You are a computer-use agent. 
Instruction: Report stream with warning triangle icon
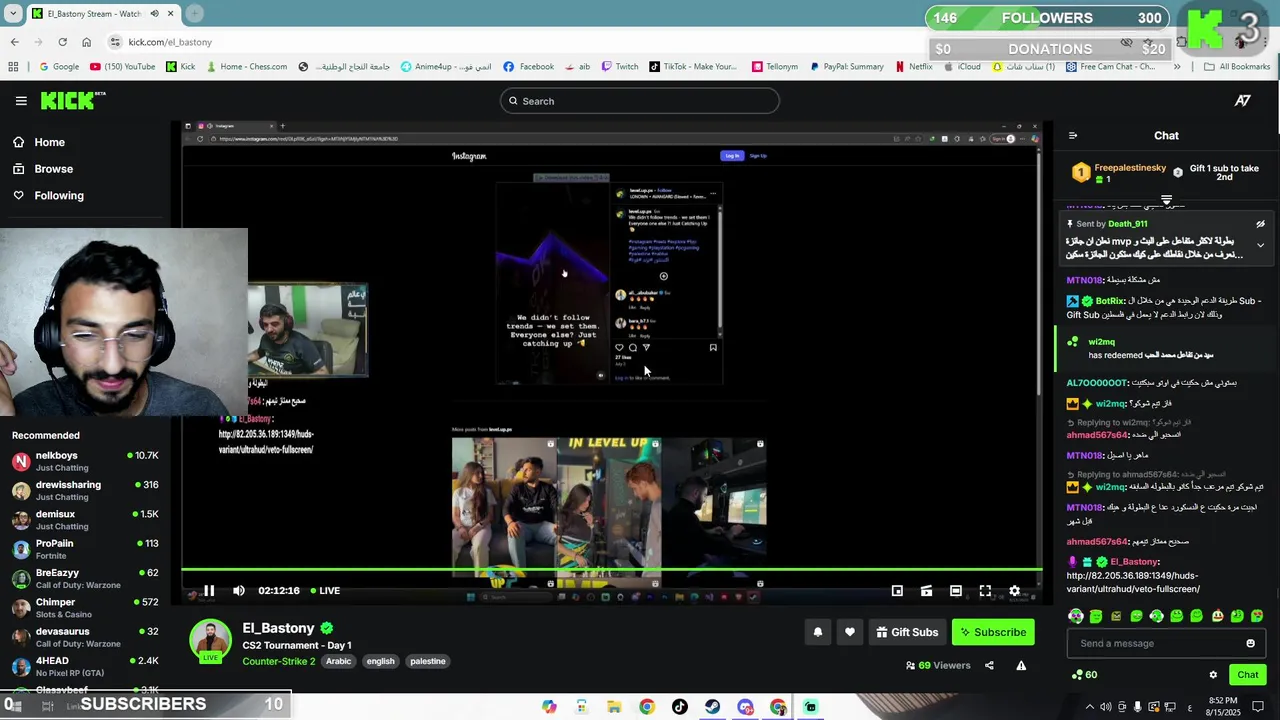coord(1021,666)
